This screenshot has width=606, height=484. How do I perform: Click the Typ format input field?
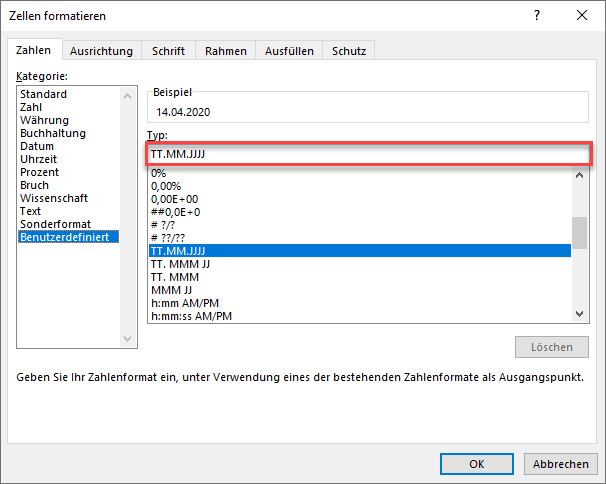click(369, 154)
